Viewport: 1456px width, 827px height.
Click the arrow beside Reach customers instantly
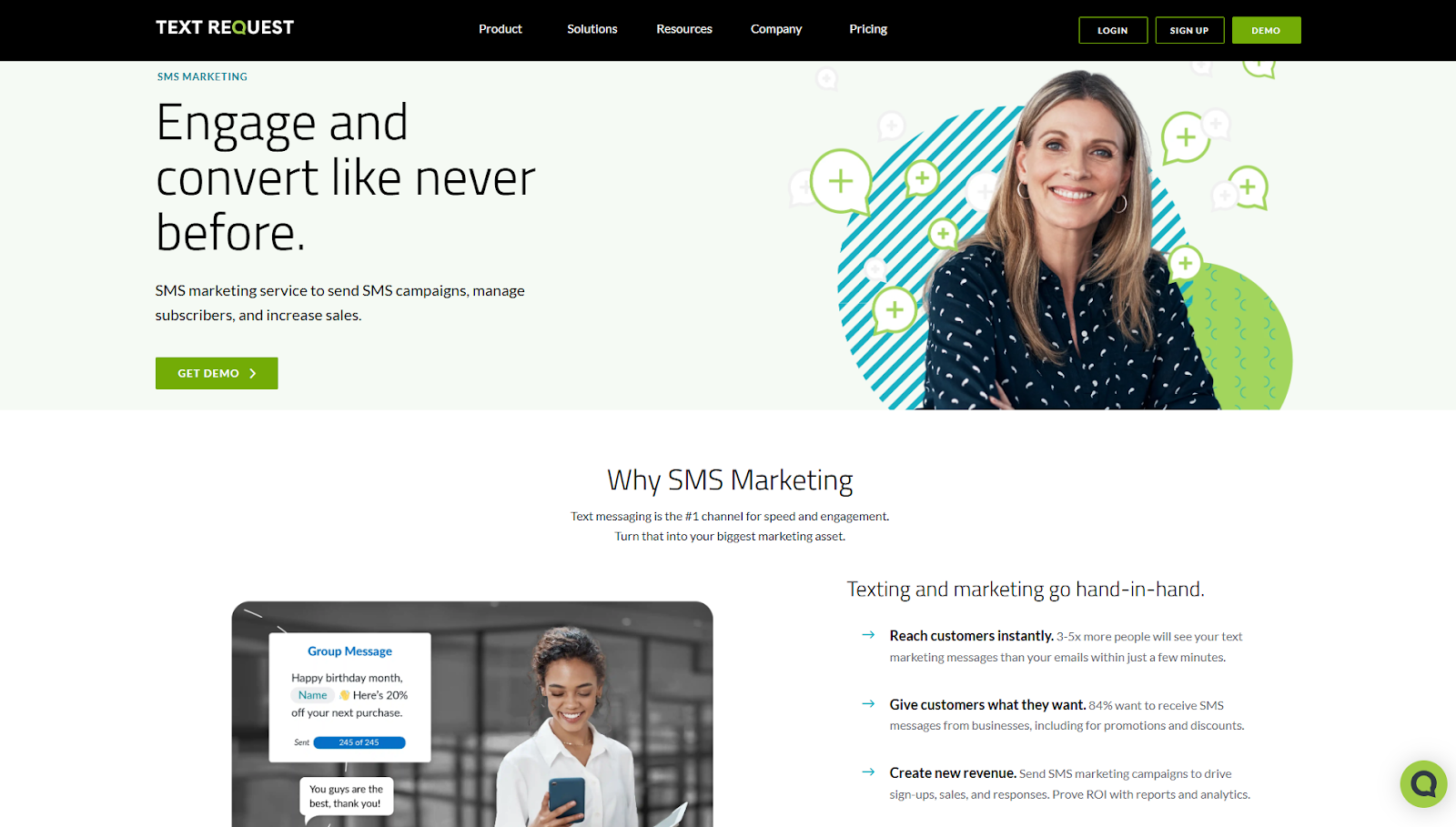pos(868,635)
